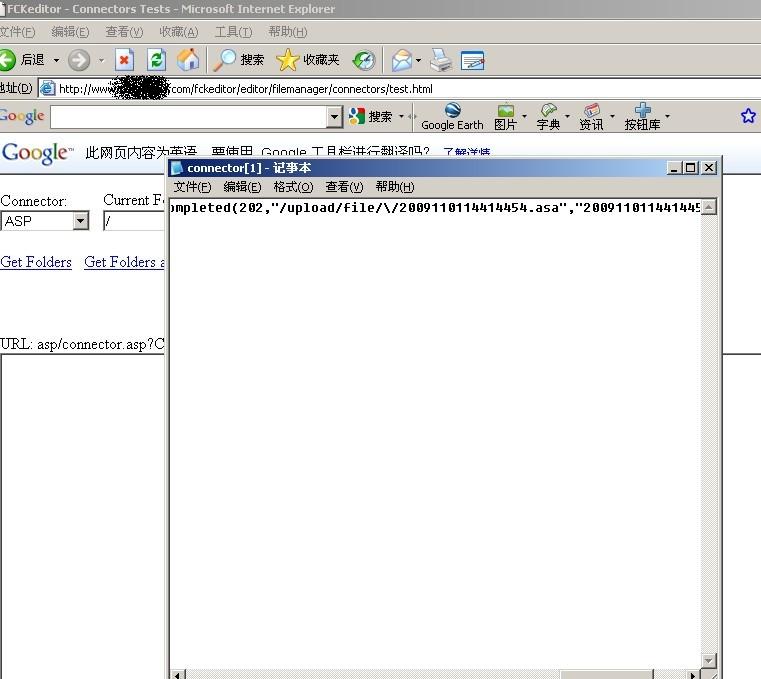Expand Mail button dropdown arrow
The width and height of the screenshot is (761, 679).
[x=418, y=60]
